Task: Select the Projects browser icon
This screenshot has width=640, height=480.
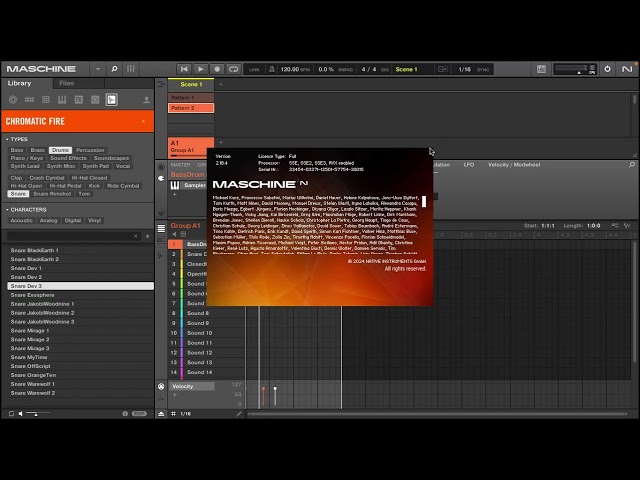Action: coord(13,100)
